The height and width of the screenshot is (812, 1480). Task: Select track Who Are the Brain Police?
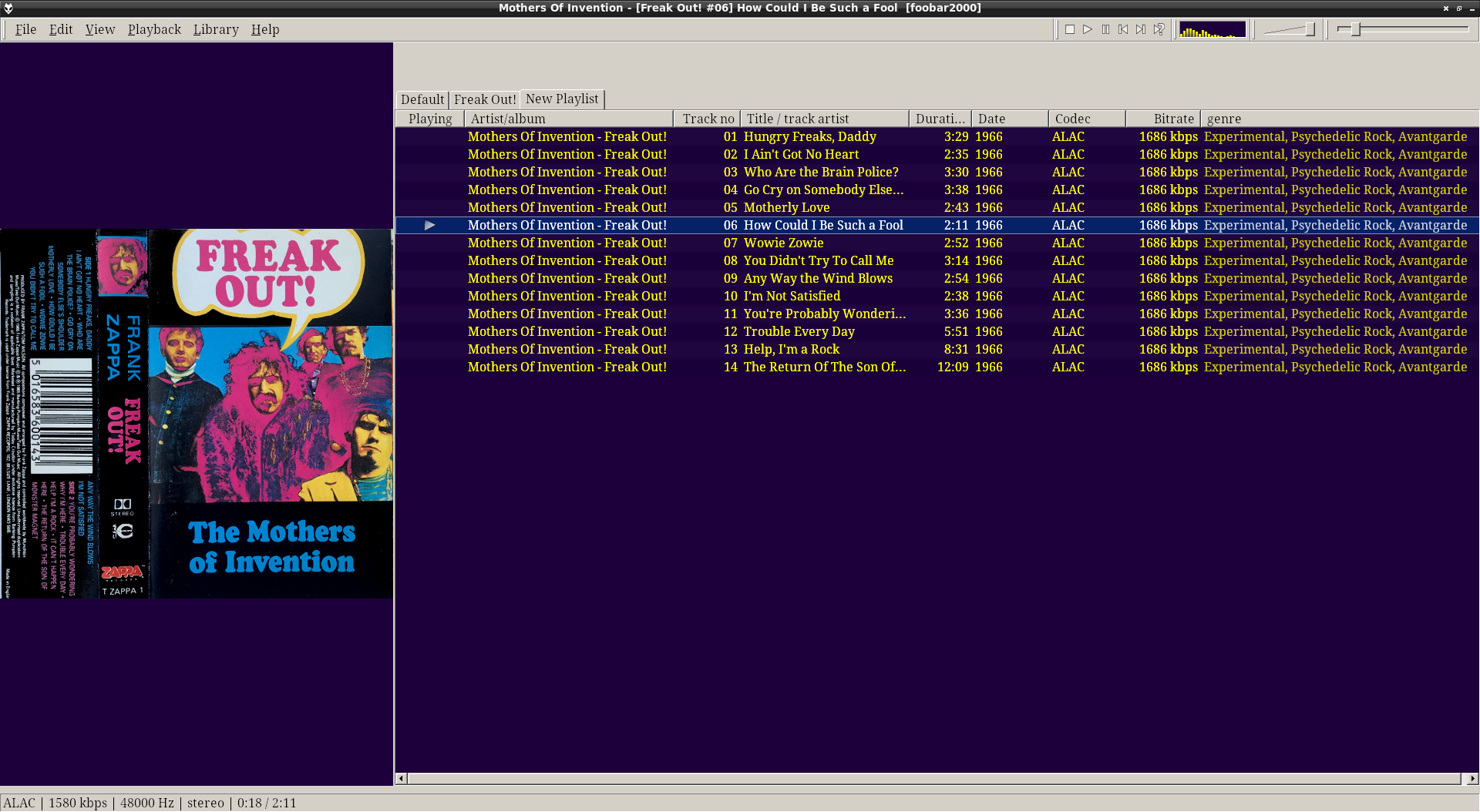(937, 172)
